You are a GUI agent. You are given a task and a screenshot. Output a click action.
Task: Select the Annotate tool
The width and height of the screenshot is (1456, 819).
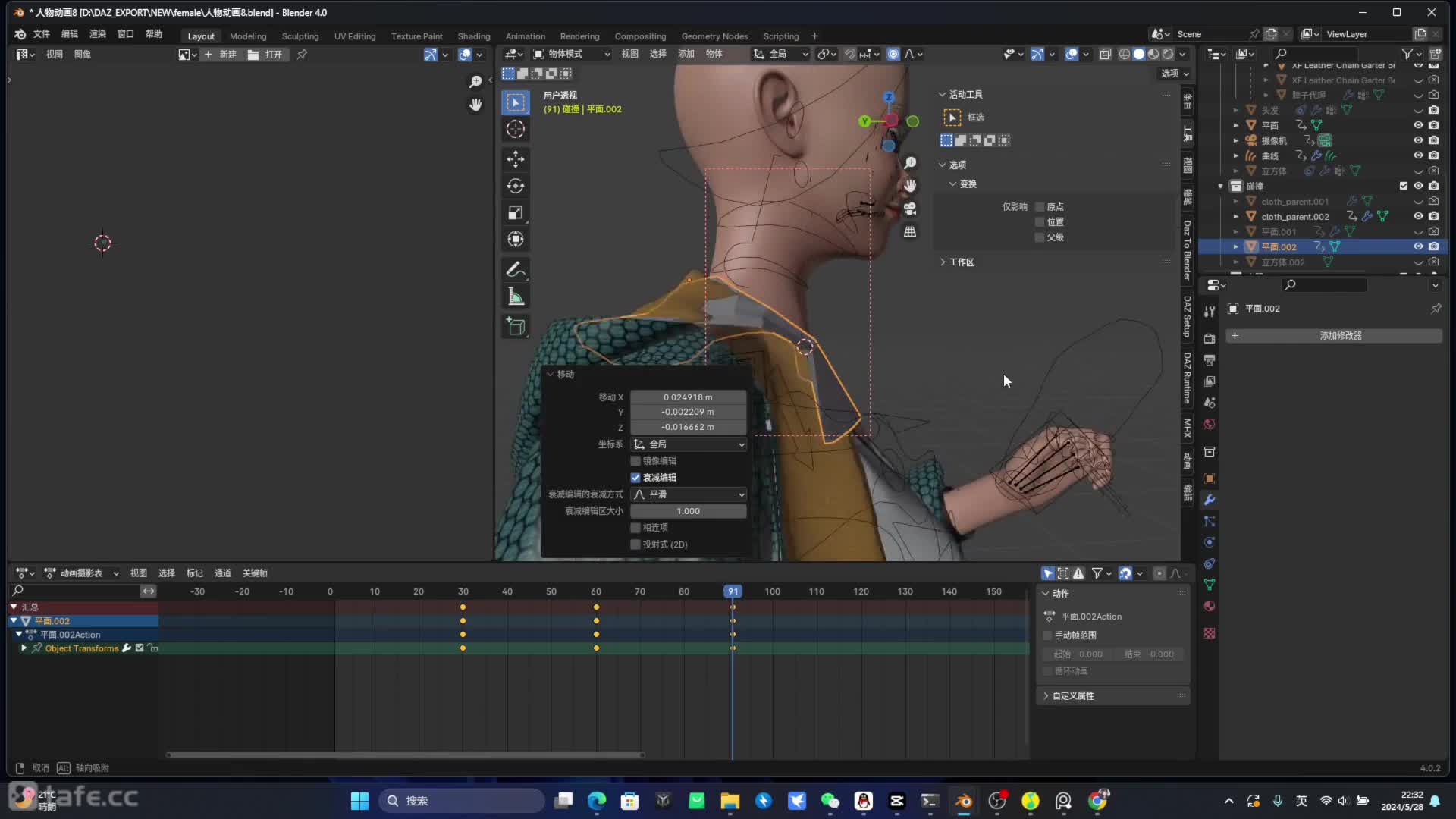[x=516, y=269]
